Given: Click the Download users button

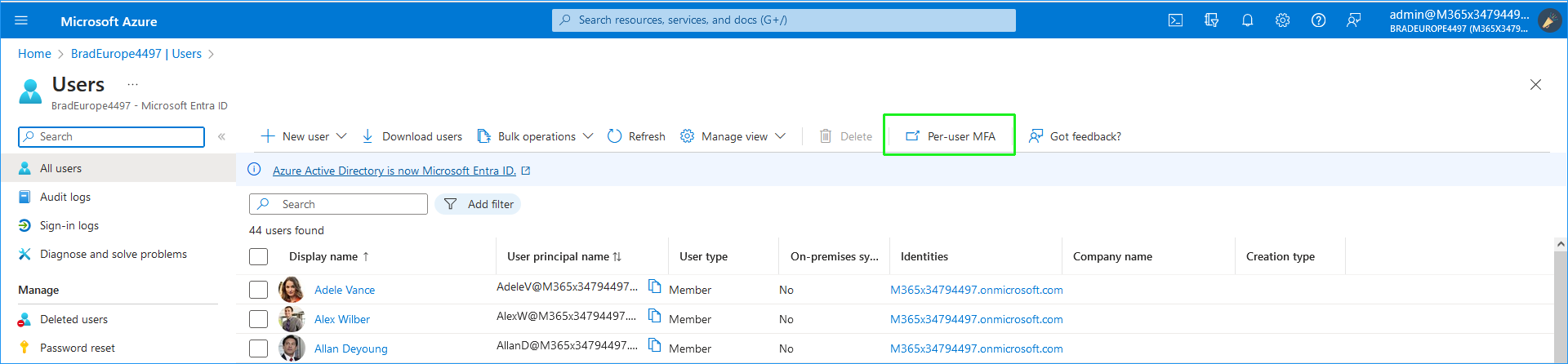Looking at the screenshot, I should pyautogui.click(x=412, y=136).
